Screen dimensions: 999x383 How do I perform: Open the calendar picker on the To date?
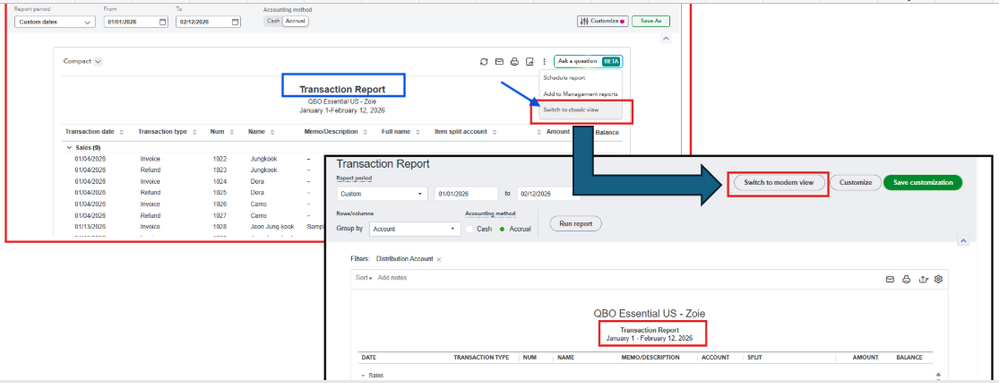235,22
